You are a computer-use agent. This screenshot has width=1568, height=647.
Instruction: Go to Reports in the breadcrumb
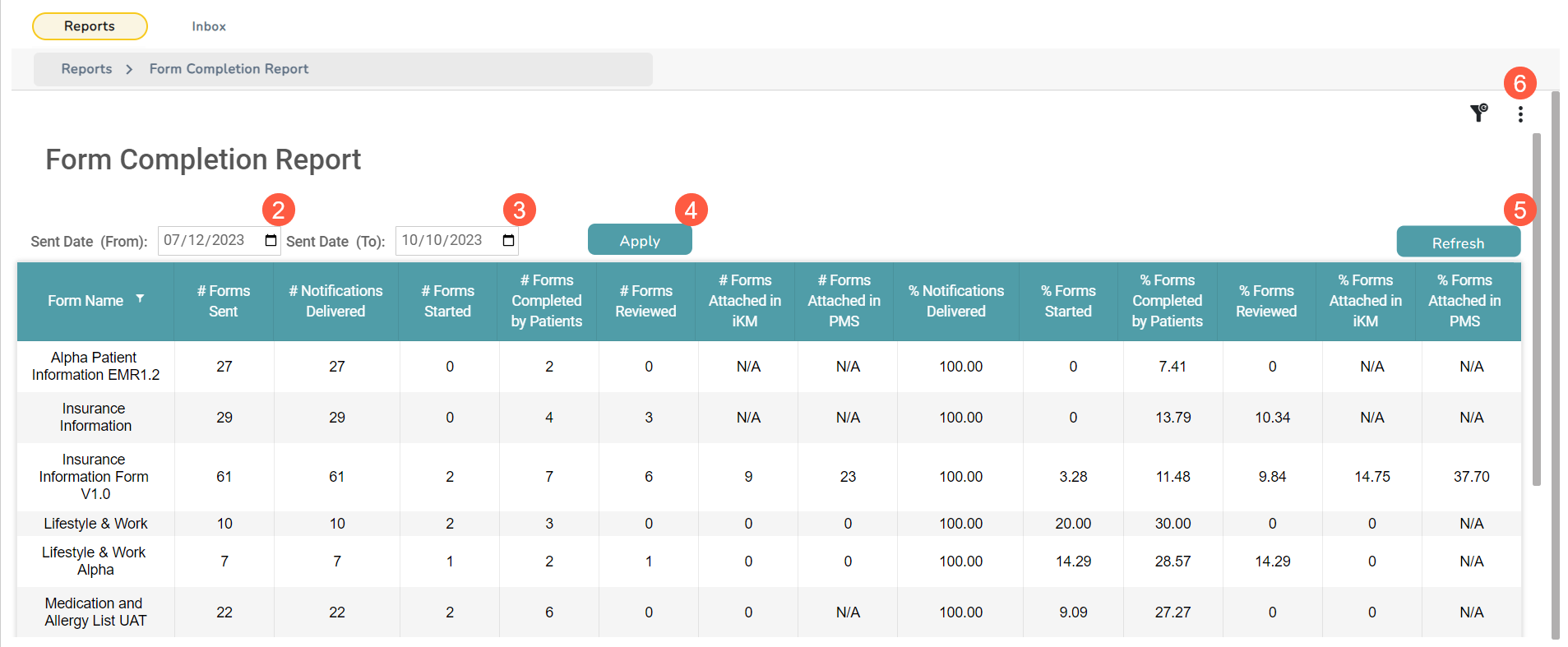86,69
